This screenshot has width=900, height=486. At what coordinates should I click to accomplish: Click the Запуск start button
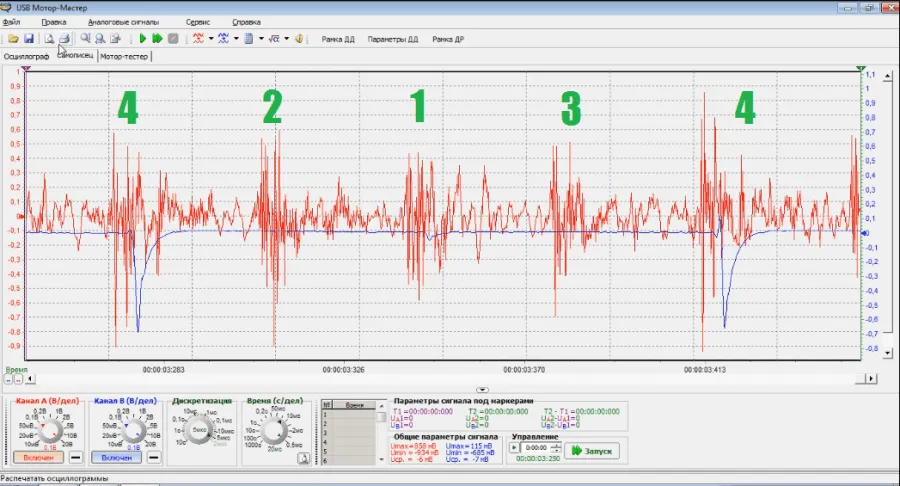pos(592,451)
